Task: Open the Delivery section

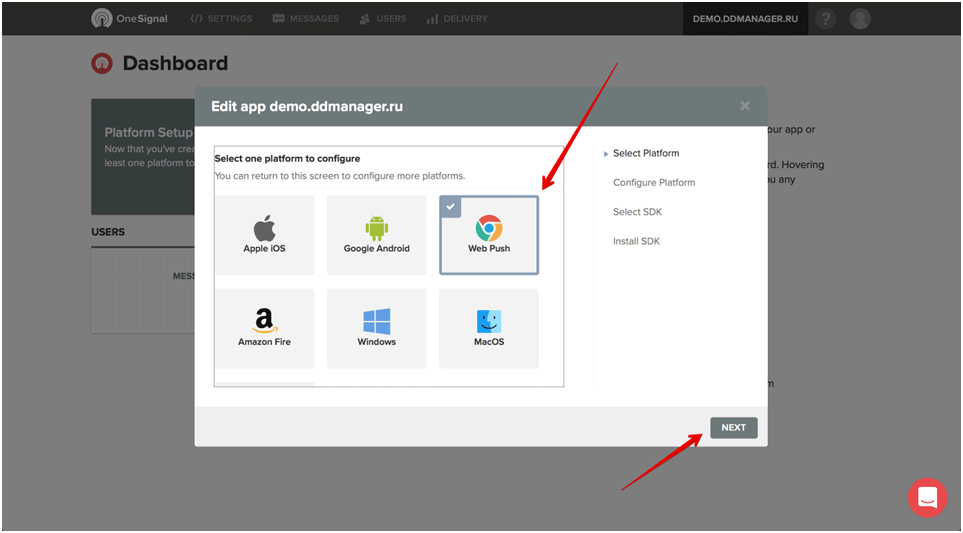Action: [457, 19]
